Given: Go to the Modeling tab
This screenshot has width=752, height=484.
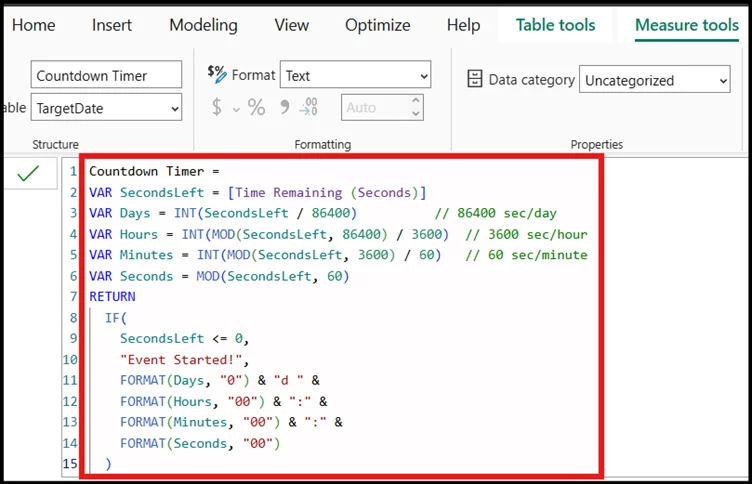Looking at the screenshot, I should pyautogui.click(x=203, y=25).
